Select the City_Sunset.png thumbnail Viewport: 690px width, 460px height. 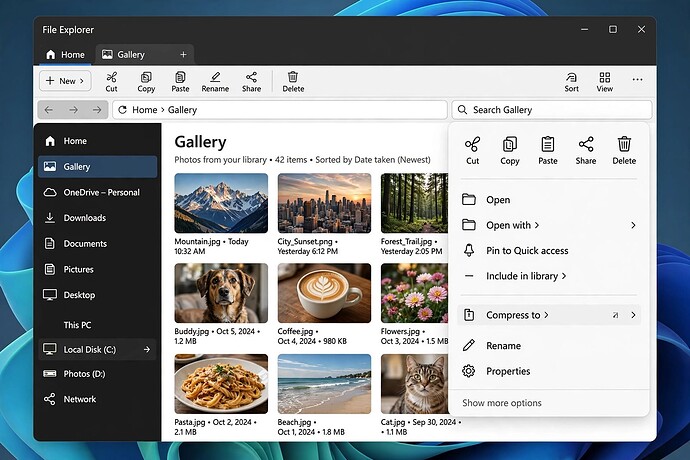[324, 203]
